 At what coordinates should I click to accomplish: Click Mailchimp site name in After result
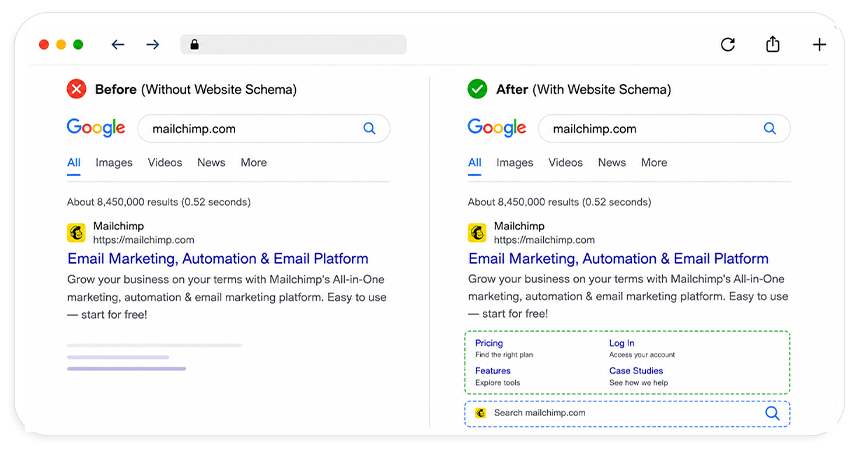click(519, 226)
